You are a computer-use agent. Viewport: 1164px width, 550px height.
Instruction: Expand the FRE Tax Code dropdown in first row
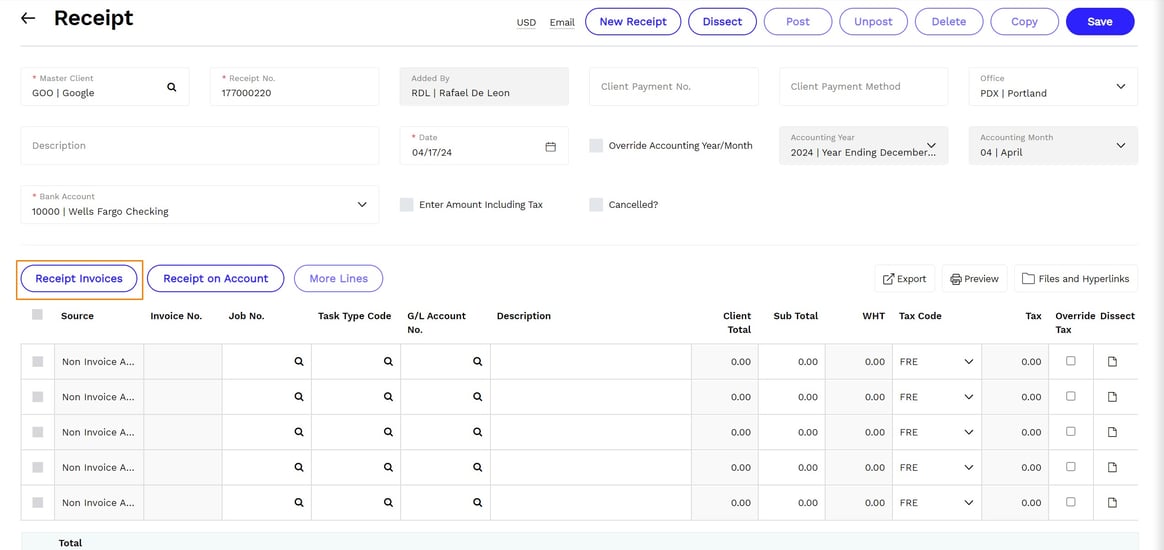pyautogui.click(x=968, y=362)
